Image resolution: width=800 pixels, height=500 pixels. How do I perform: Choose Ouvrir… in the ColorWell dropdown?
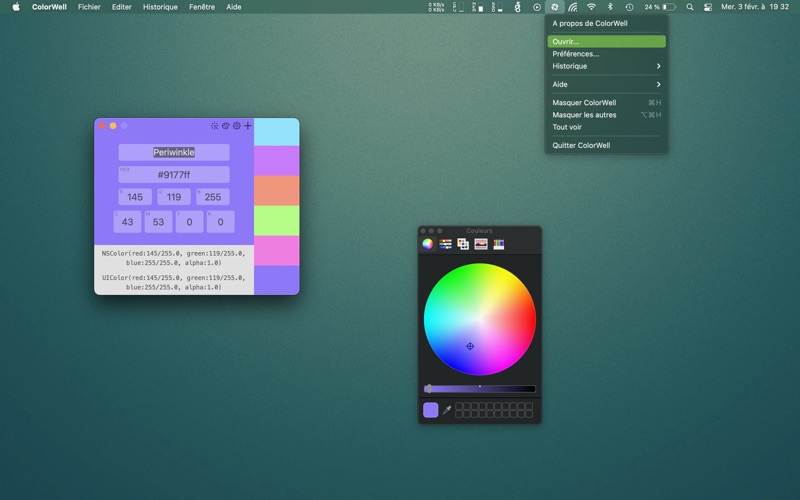coord(607,41)
